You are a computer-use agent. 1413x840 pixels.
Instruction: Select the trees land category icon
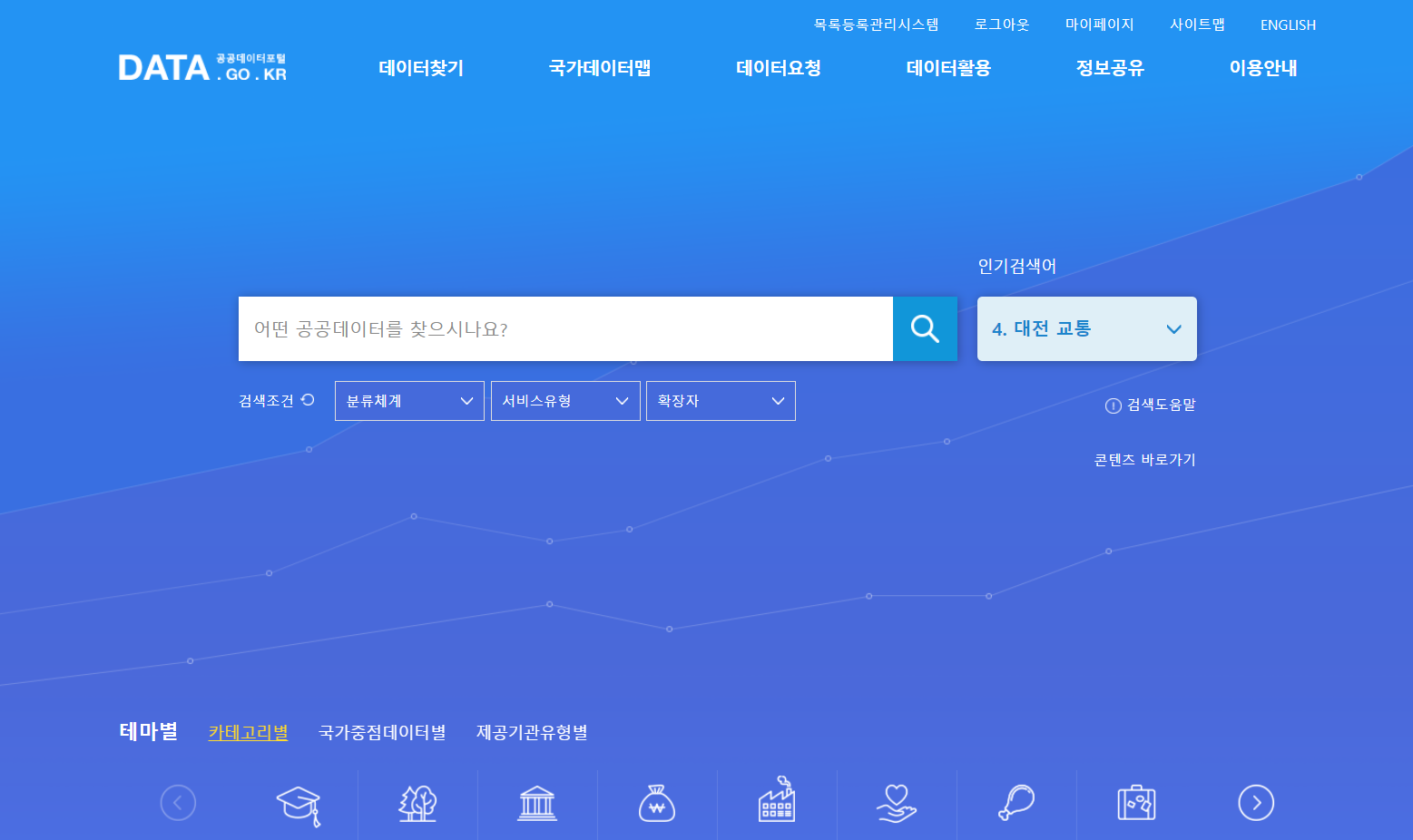pos(417,804)
